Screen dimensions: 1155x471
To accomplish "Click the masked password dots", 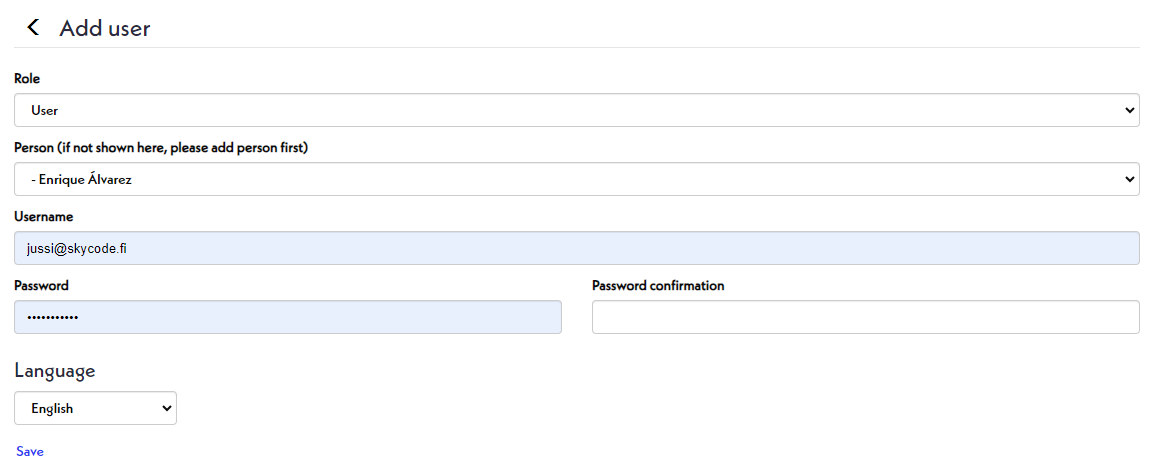I will tap(54, 318).
